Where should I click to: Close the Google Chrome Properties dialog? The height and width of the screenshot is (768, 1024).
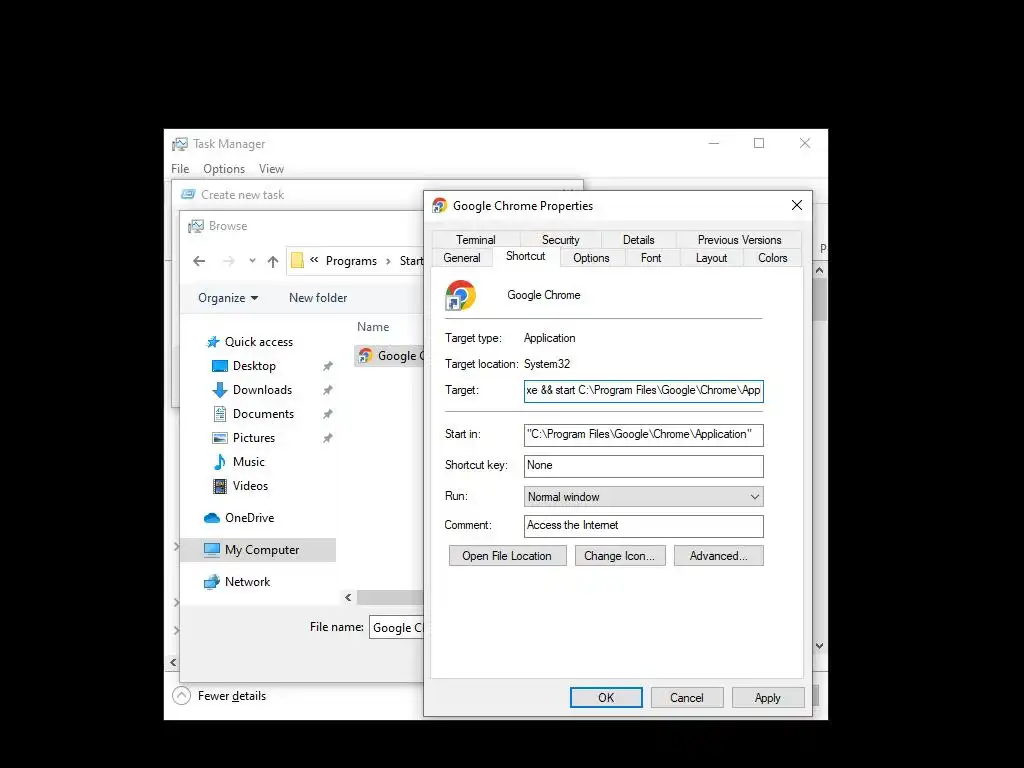click(797, 205)
